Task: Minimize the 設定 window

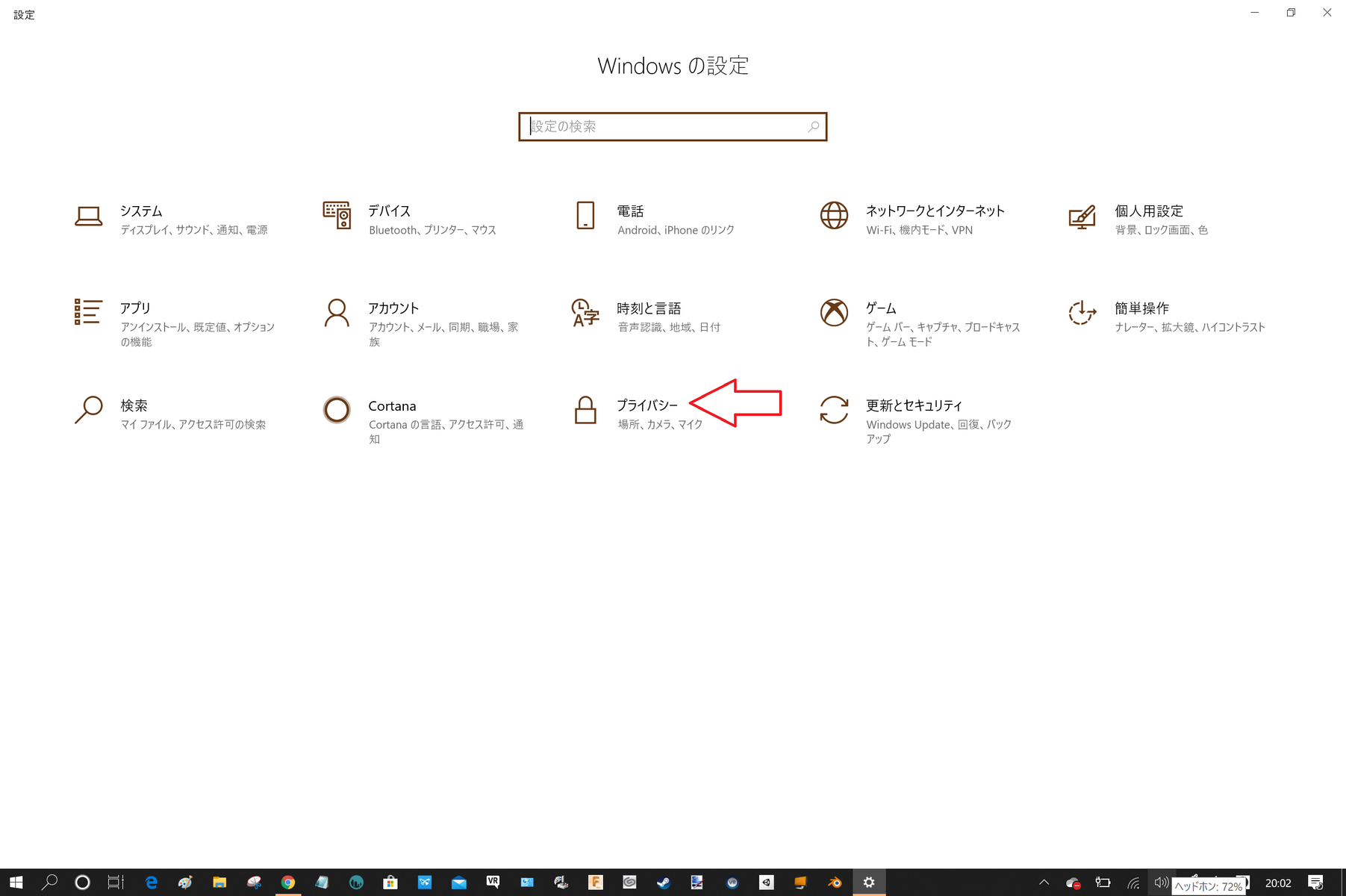Action: pos(1255,13)
